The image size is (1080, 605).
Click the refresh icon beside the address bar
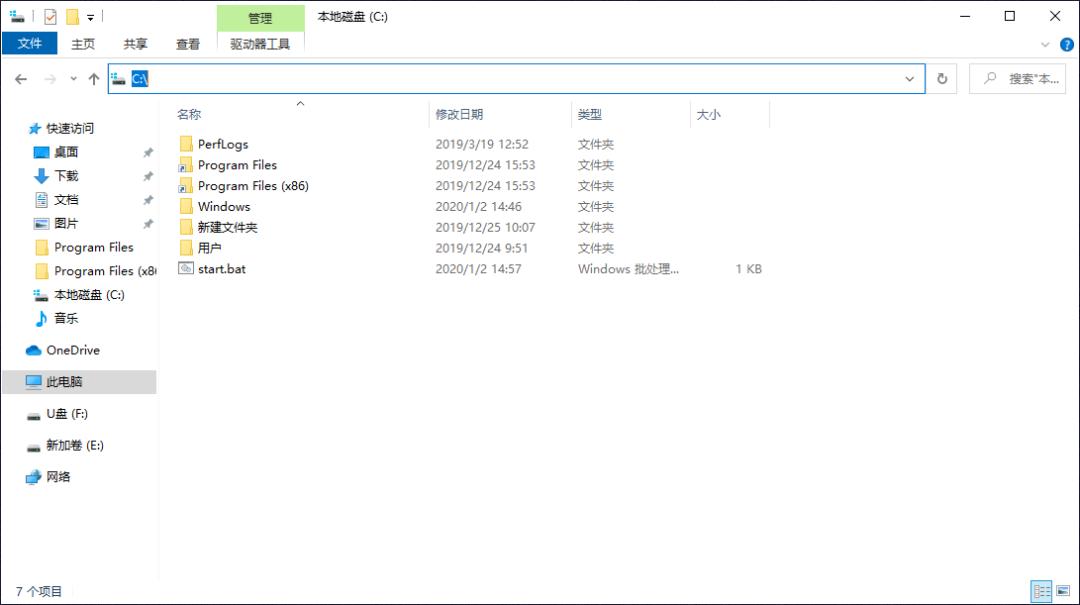(x=942, y=78)
